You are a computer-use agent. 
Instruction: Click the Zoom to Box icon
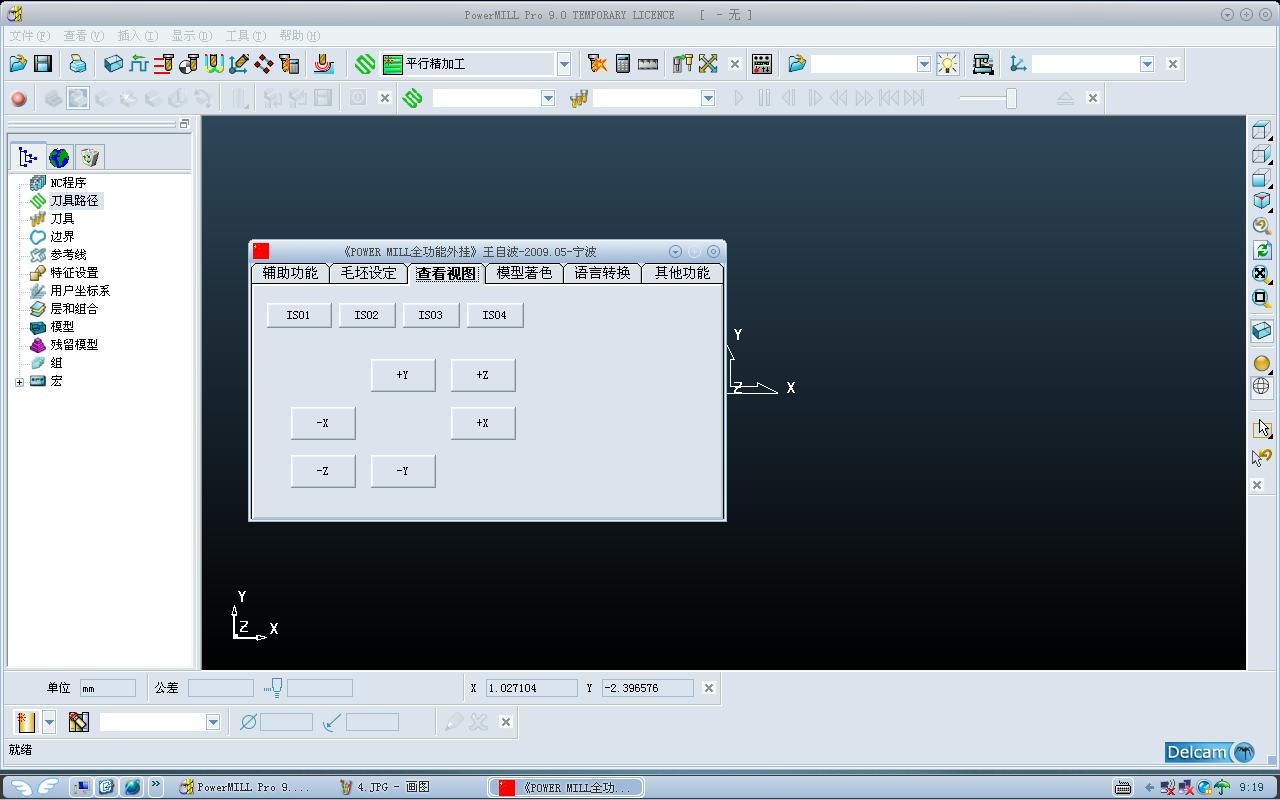[x=1261, y=297]
